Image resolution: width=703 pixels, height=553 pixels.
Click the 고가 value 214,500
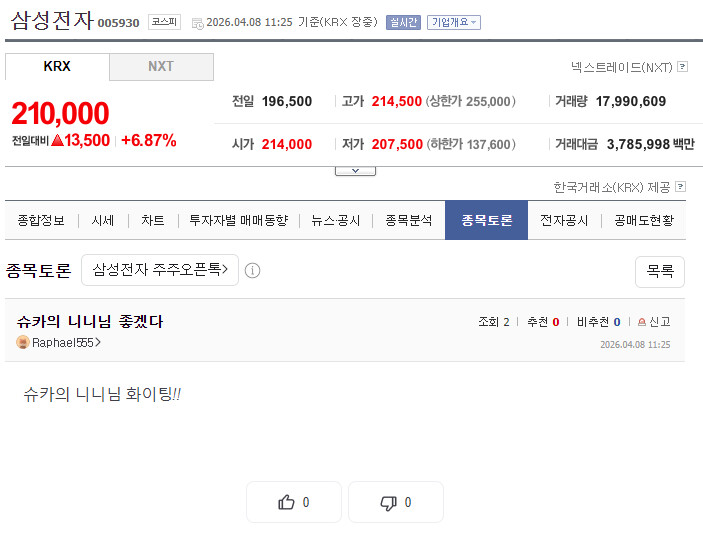(x=397, y=101)
